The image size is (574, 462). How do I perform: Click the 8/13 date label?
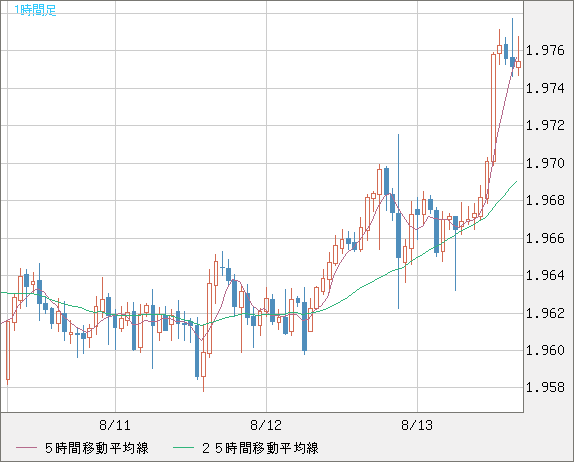pyautogui.click(x=417, y=425)
